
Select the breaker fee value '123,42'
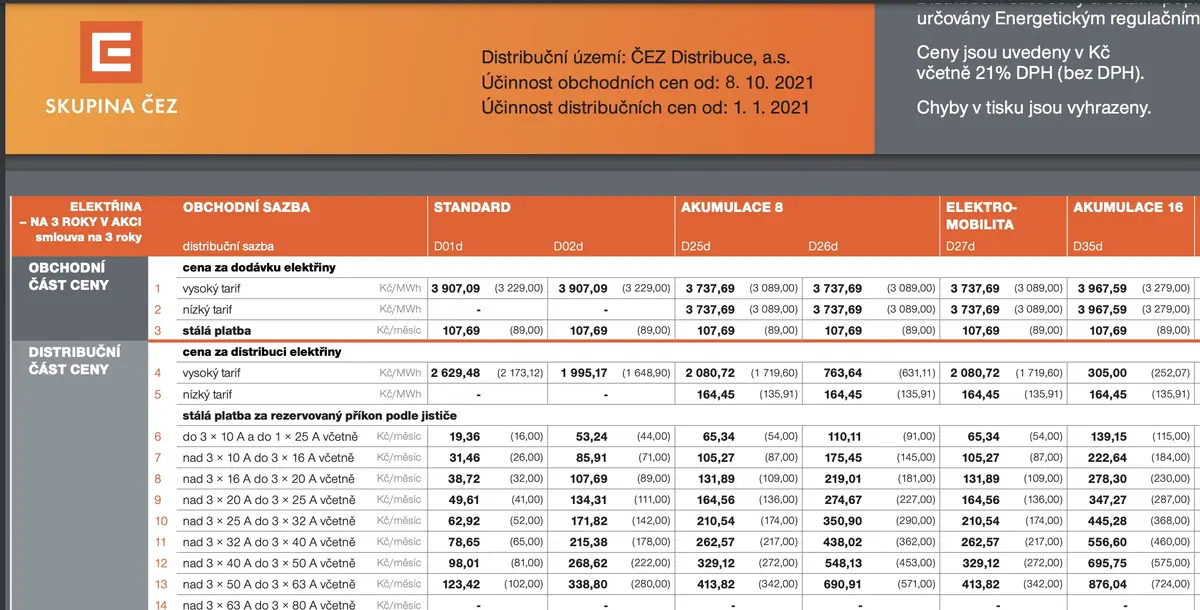(x=461, y=584)
